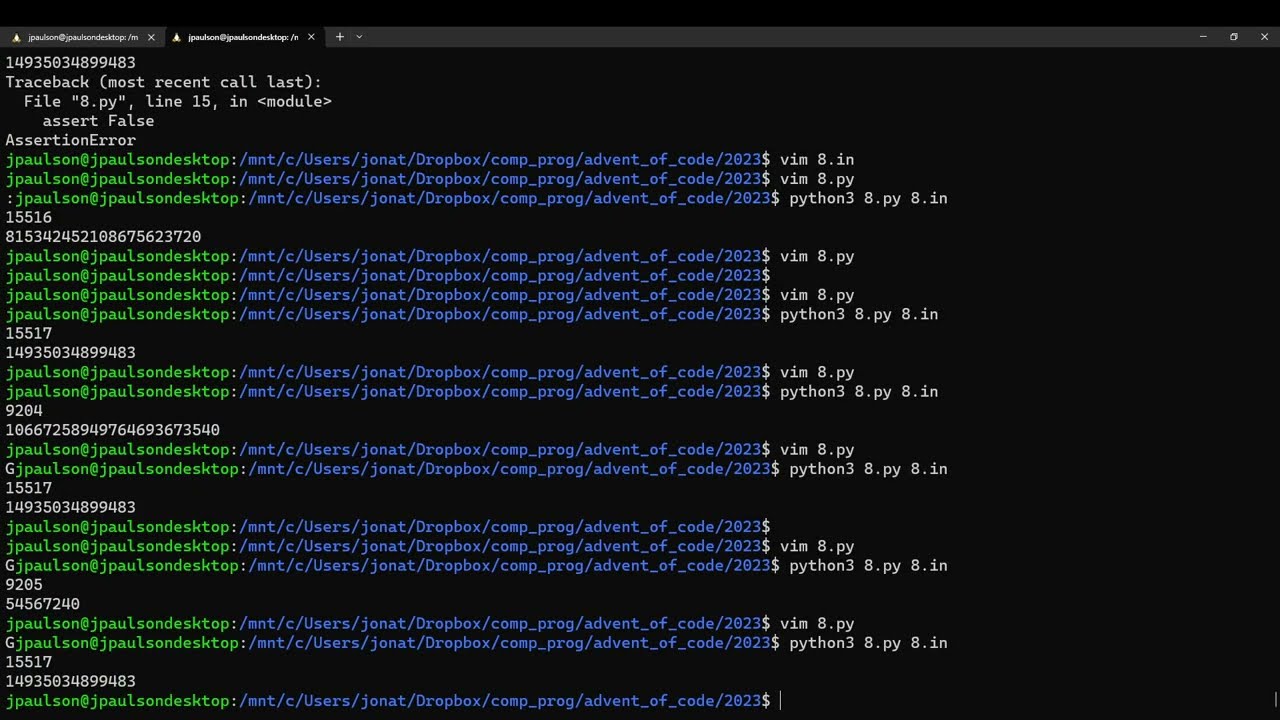This screenshot has width=1280, height=720.
Task: Click the penguin icon on the active second tab
Action: 177,37
